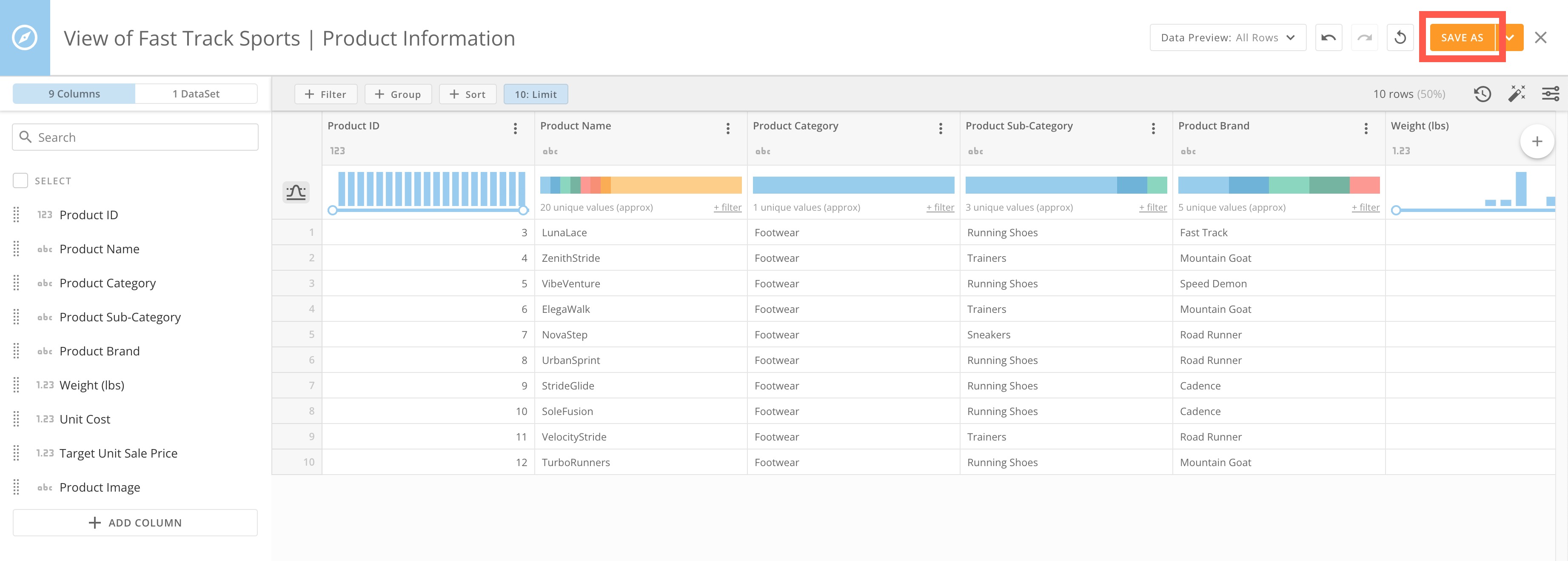Click the SAVE AS button
Viewport: 1568px width, 561px height.
[x=1462, y=37]
